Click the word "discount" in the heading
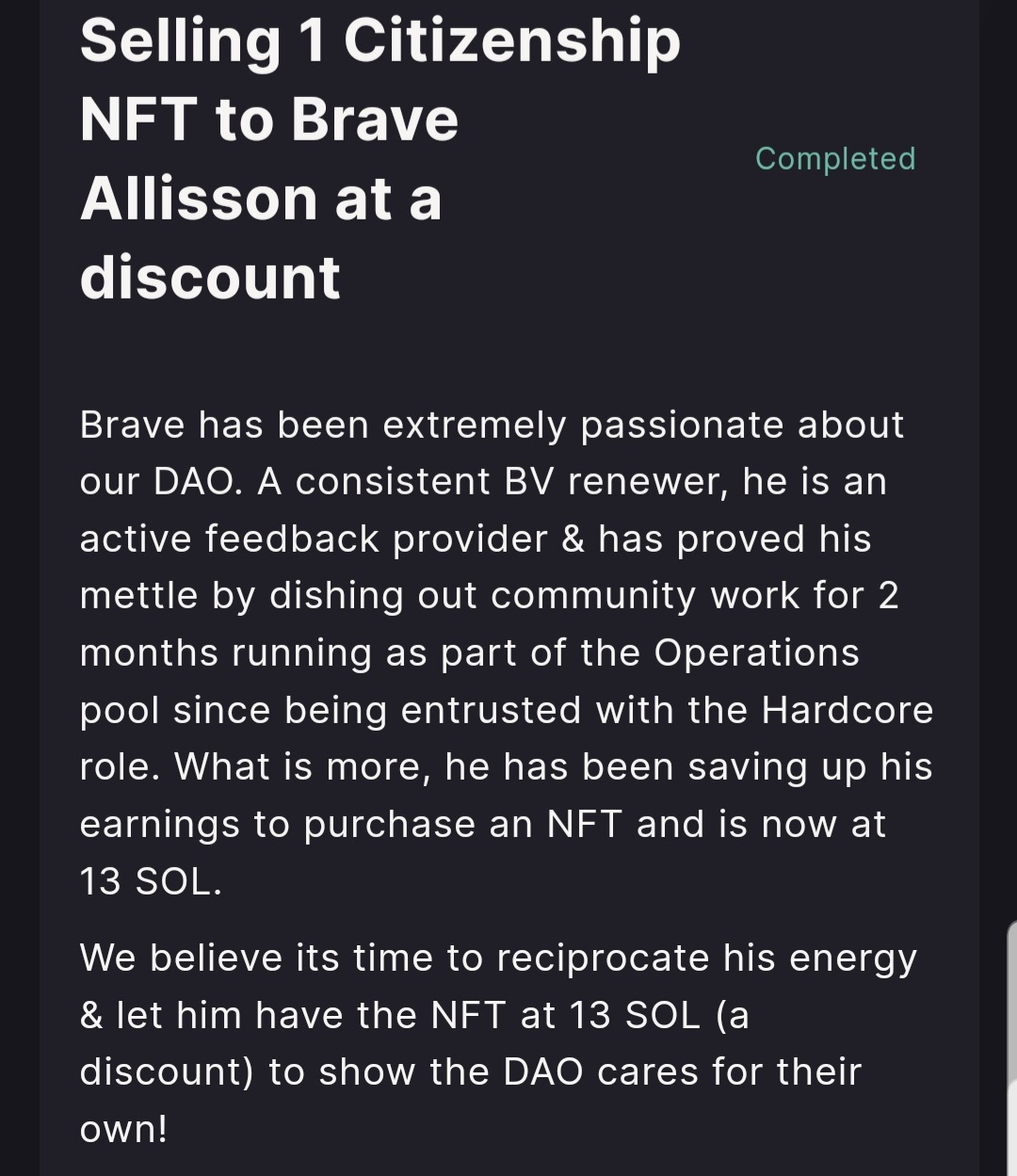The height and width of the screenshot is (1176, 1017). [x=210, y=278]
